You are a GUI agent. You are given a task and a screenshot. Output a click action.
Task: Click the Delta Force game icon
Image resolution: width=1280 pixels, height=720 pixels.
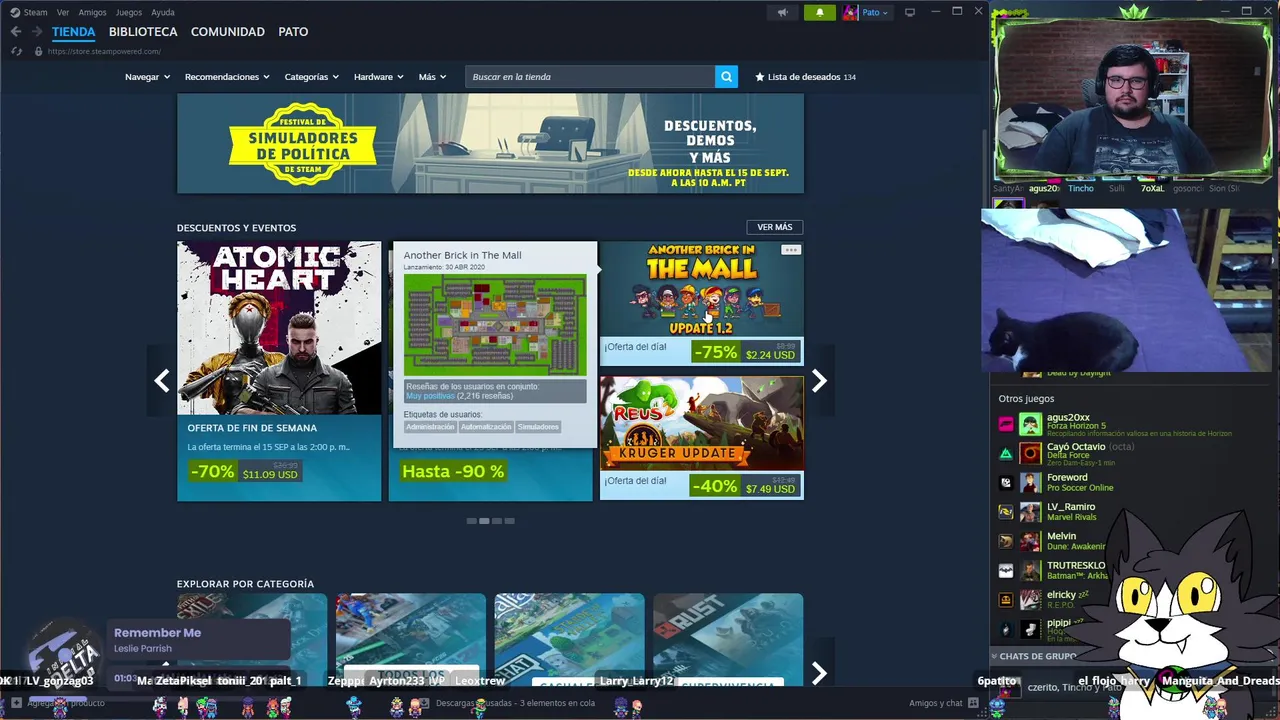click(1006, 453)
